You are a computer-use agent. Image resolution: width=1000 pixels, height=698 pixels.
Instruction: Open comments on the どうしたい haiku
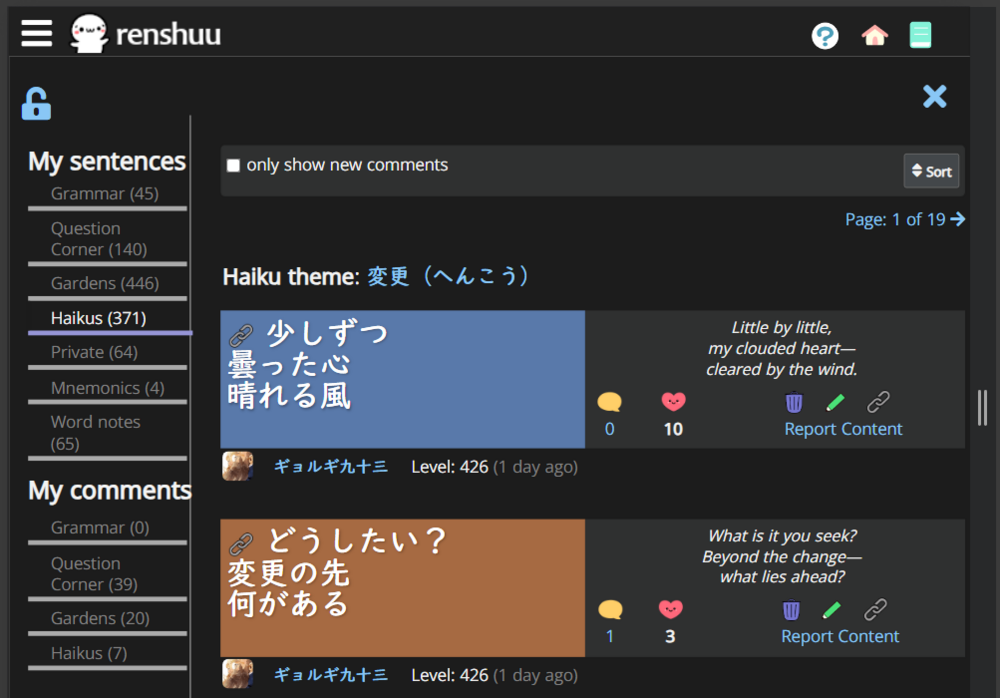click(610, 610)
